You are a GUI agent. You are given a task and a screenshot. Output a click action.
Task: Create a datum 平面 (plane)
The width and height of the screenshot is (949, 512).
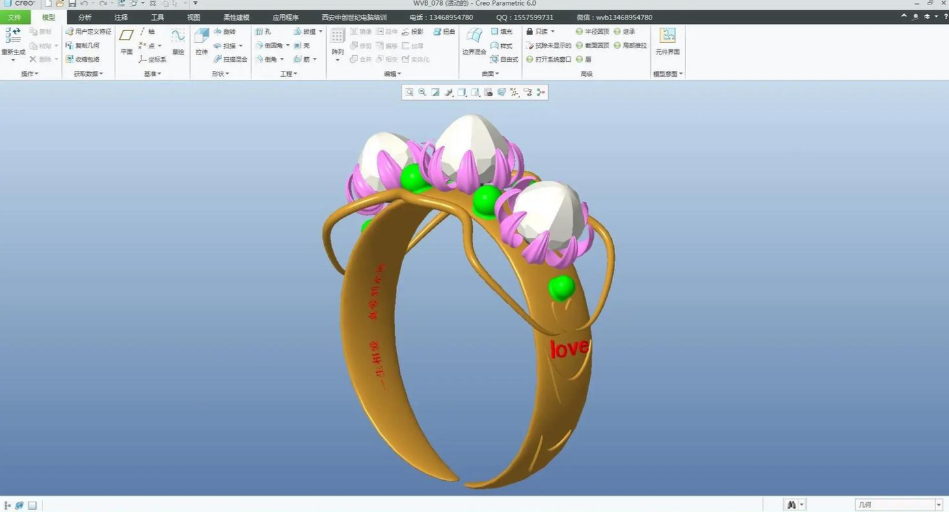[x=126, y=41]
